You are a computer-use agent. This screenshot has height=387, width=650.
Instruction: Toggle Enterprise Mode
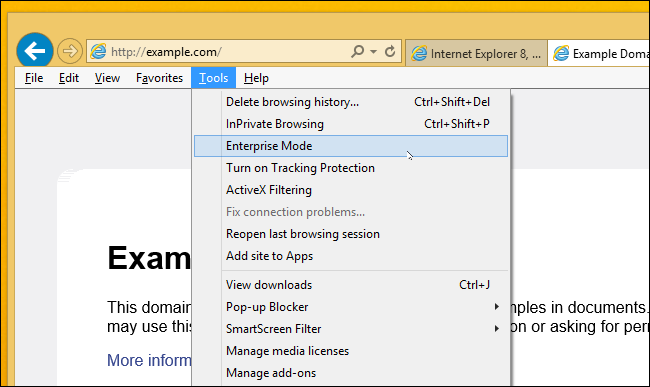[x=351, y=146]
